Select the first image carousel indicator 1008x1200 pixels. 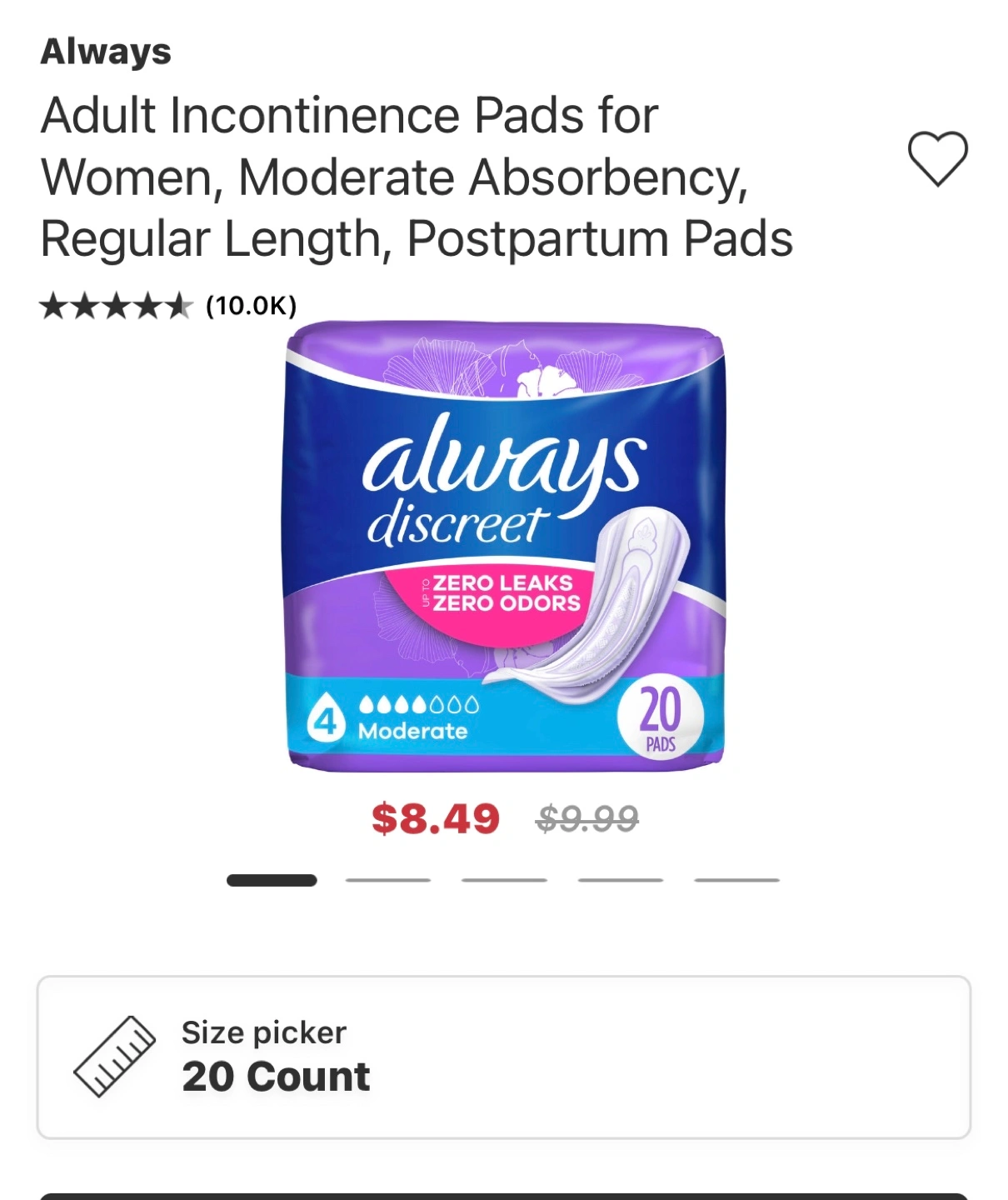272,880
